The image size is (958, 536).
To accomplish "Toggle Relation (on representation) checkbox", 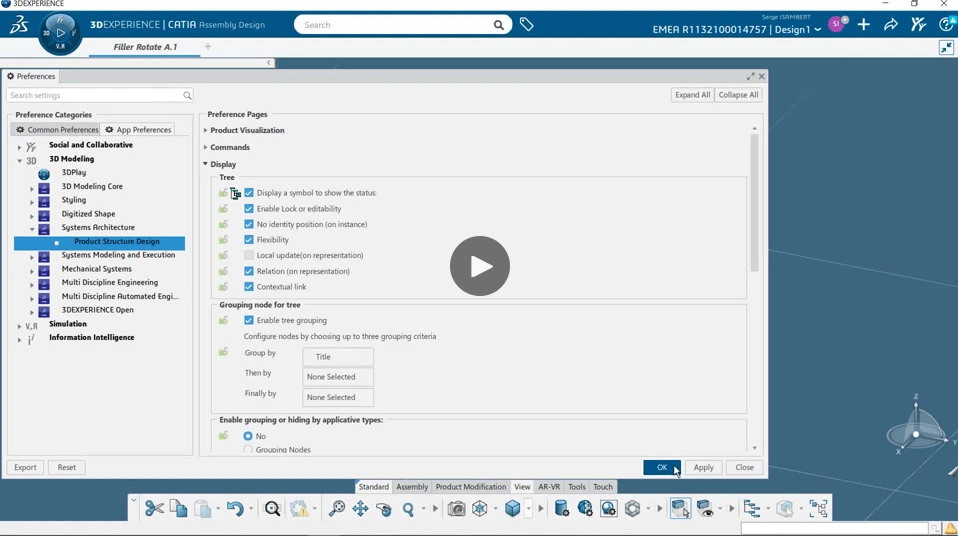I will (249, 271).
